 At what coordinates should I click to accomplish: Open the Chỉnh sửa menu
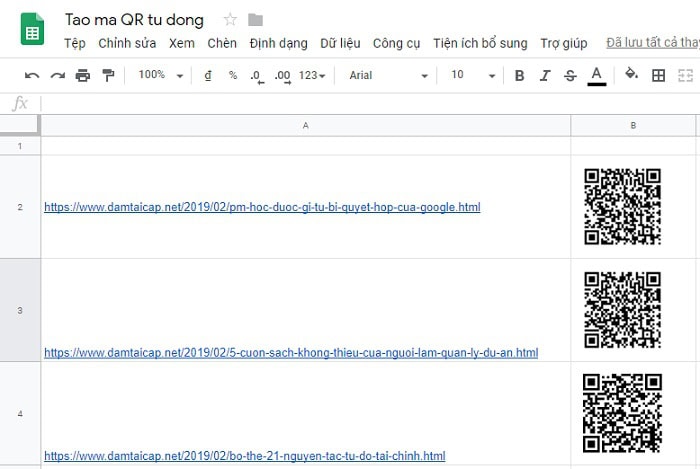127,43
